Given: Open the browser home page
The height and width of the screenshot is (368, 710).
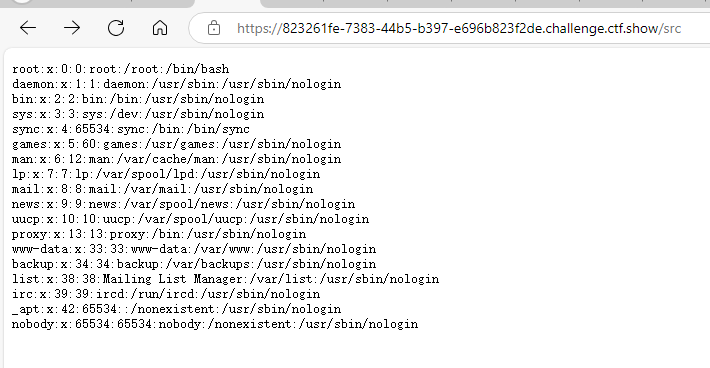Looking at the screenshot, I should pos(160,28).
